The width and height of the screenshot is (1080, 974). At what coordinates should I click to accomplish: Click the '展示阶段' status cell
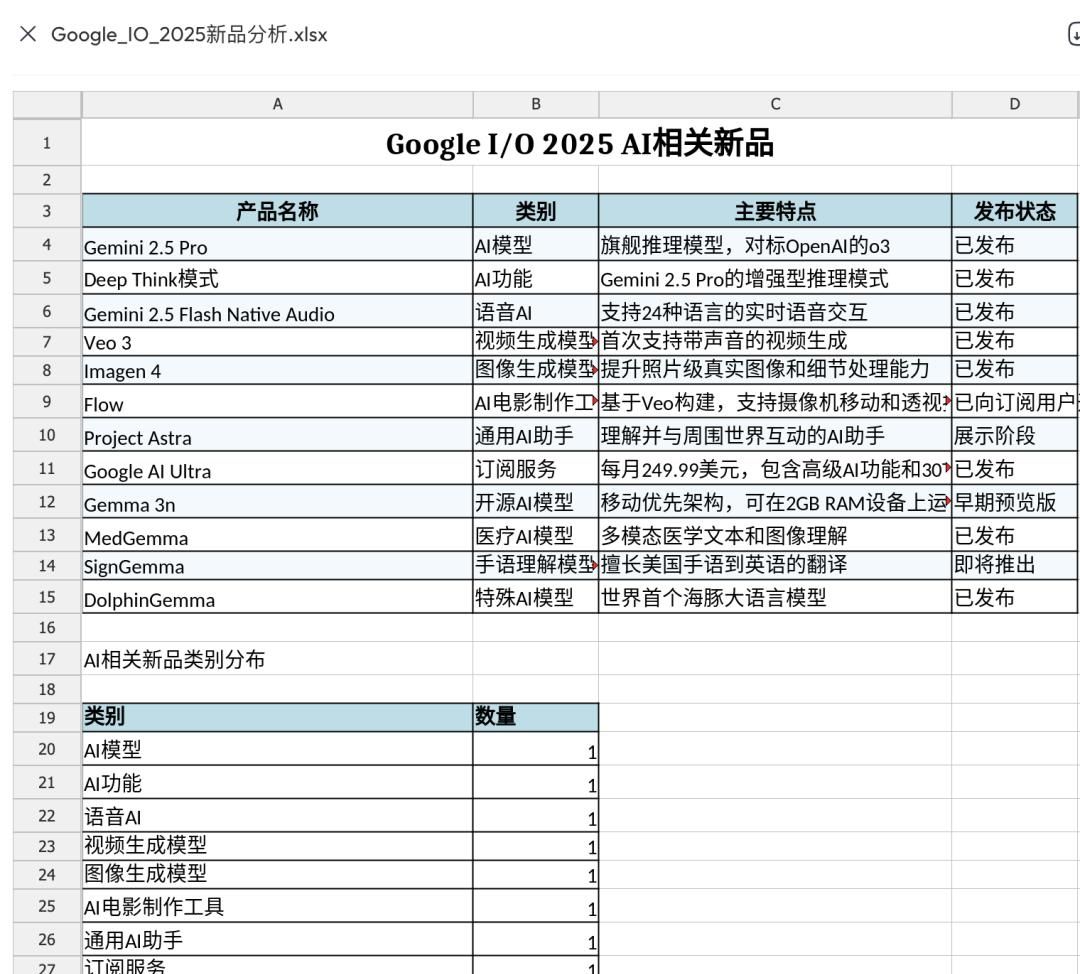(x=1015, y=435)
